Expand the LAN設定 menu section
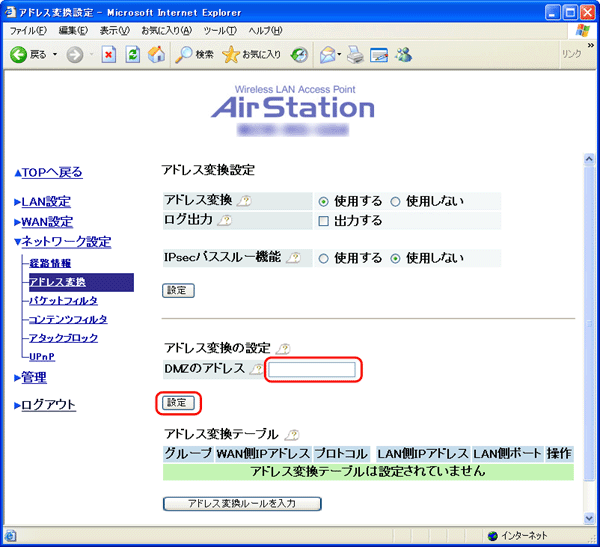The width and height of the screenshot is (600, 547). pos(46,202)
